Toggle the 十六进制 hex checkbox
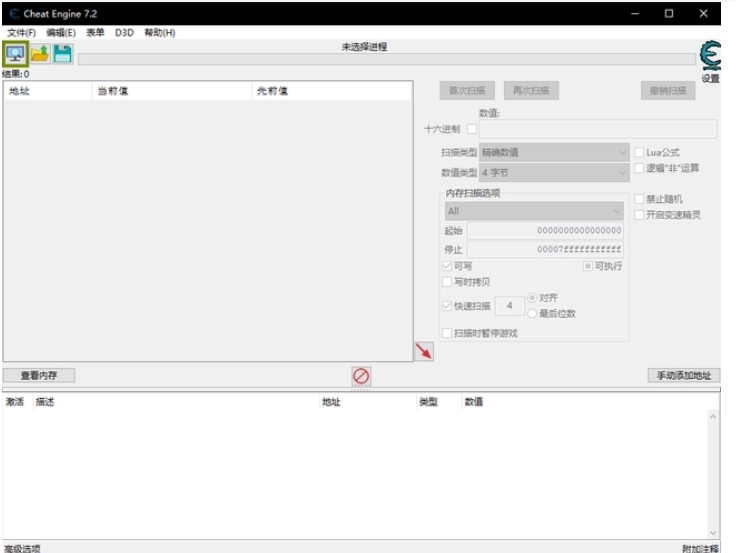This screenshot has width=736, height=553. point(472,129)
